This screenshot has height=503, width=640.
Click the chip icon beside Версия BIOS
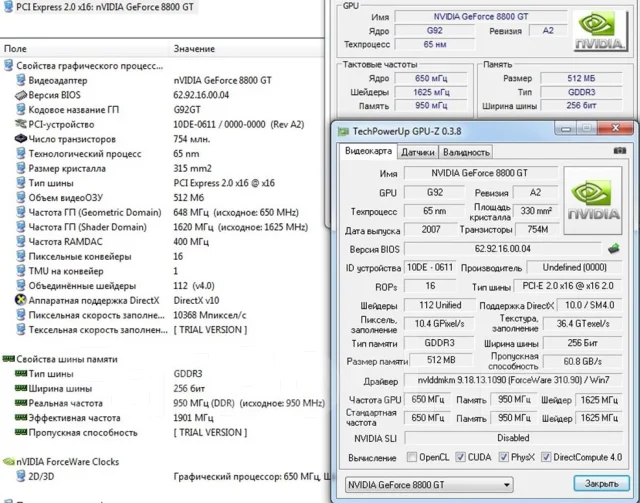[x=21, y=95]
